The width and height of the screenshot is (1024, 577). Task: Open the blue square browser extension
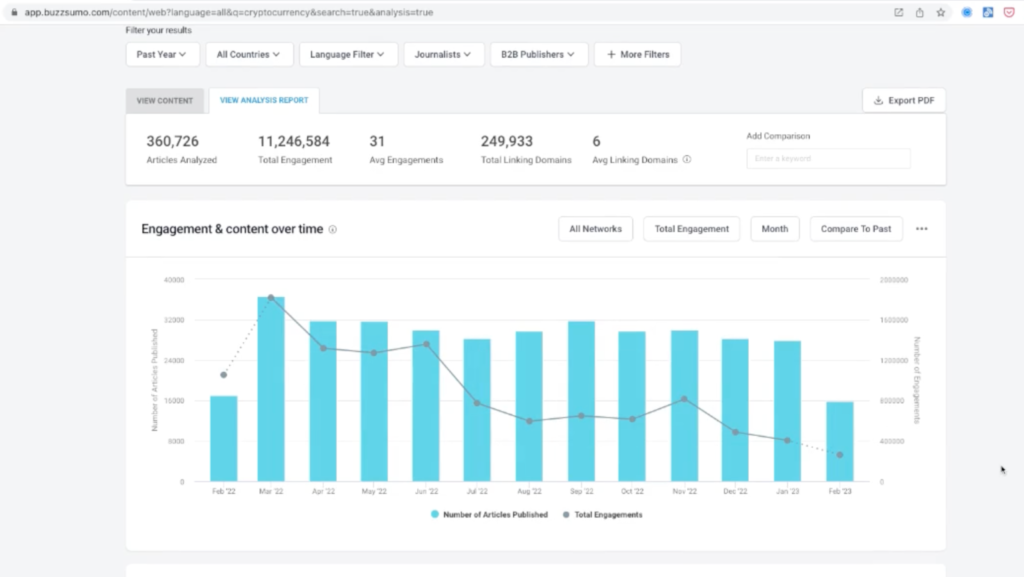[x=987, y=12]
